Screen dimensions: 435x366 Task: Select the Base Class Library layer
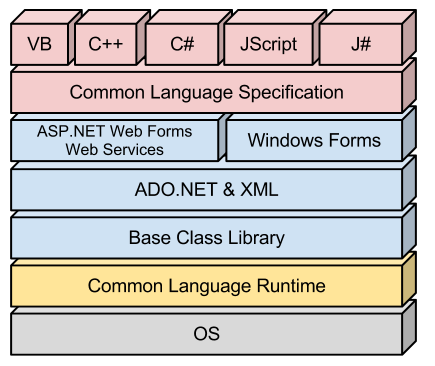207,238
